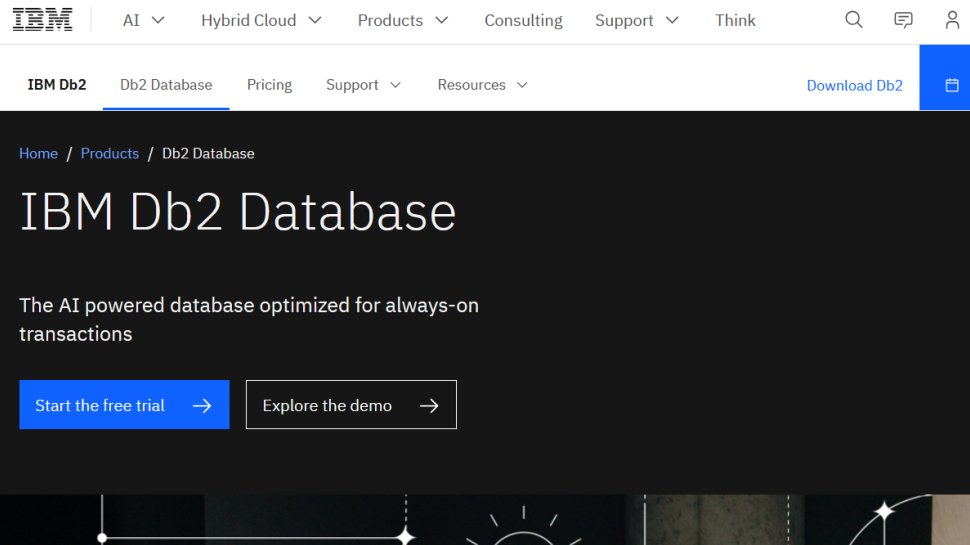Expand the Resources dropdown
The image size is (970, 545).
(x=483, y=85)
